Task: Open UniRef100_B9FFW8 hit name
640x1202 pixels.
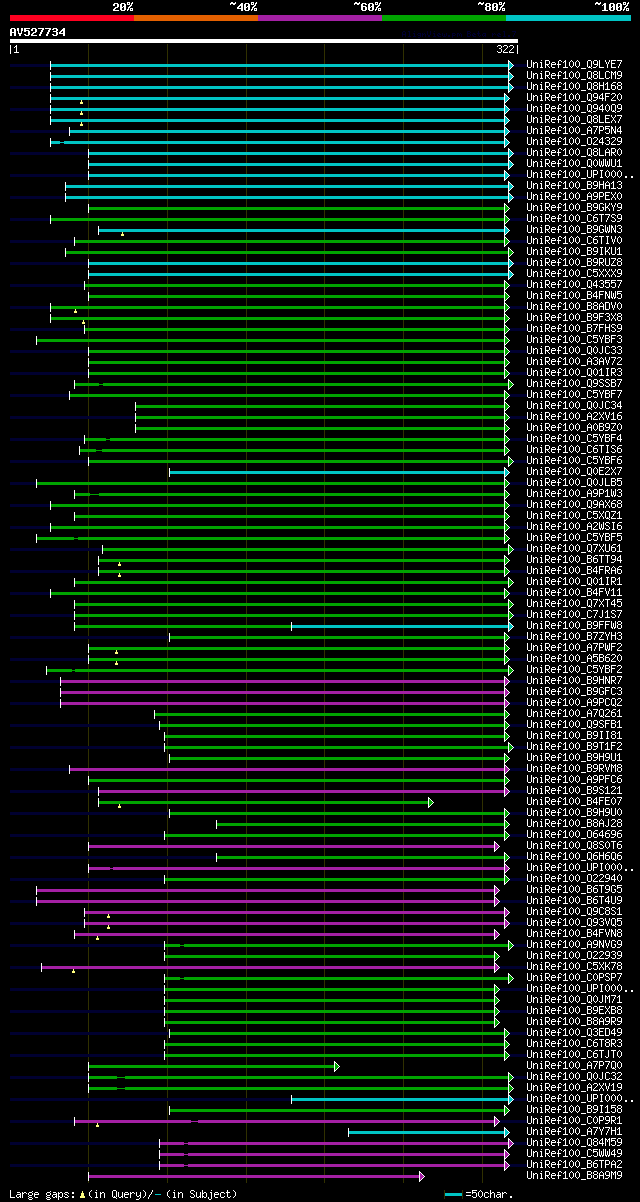Action: coord(574,625)
